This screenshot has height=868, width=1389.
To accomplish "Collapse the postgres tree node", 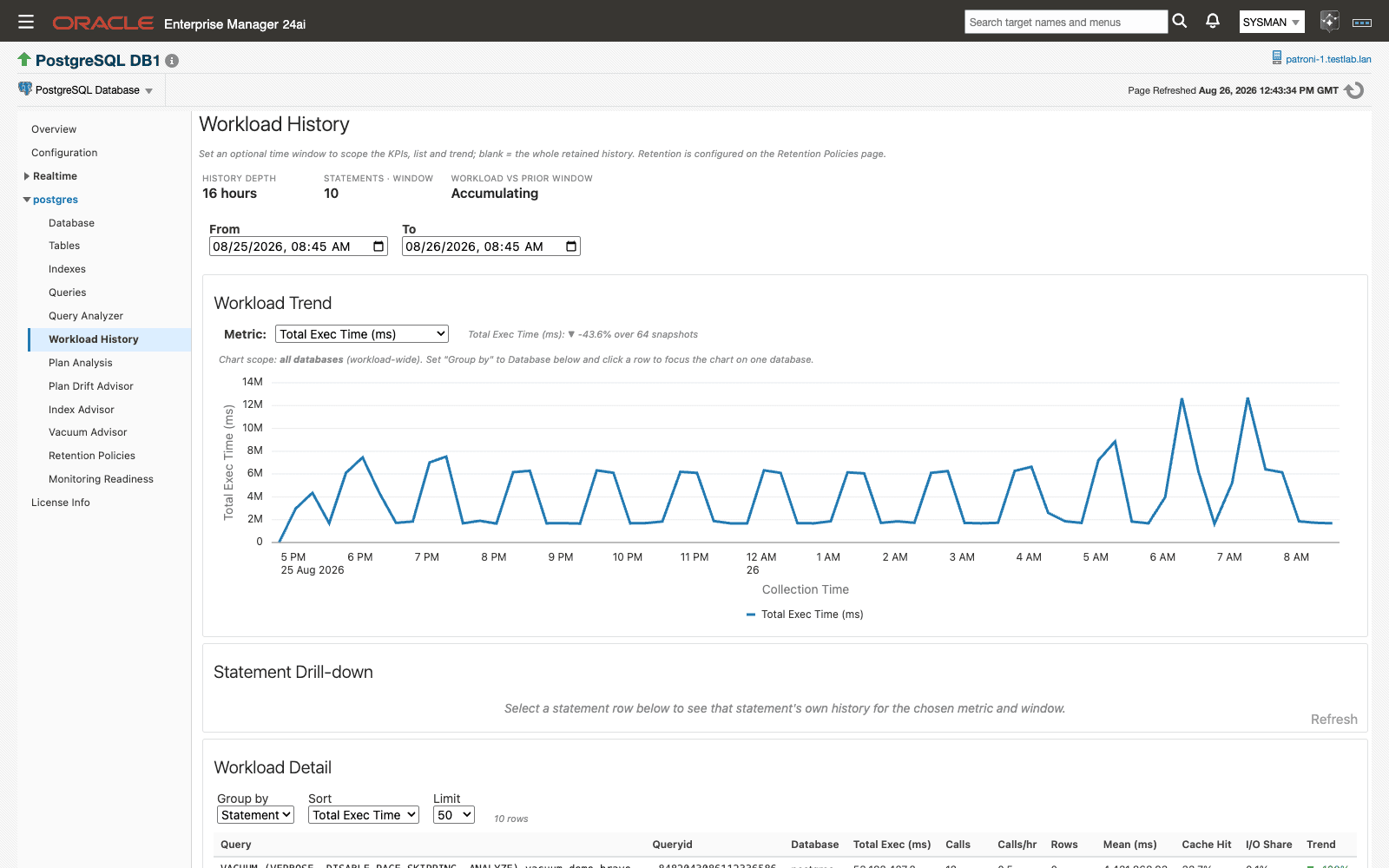I will [x=27, y=200].
